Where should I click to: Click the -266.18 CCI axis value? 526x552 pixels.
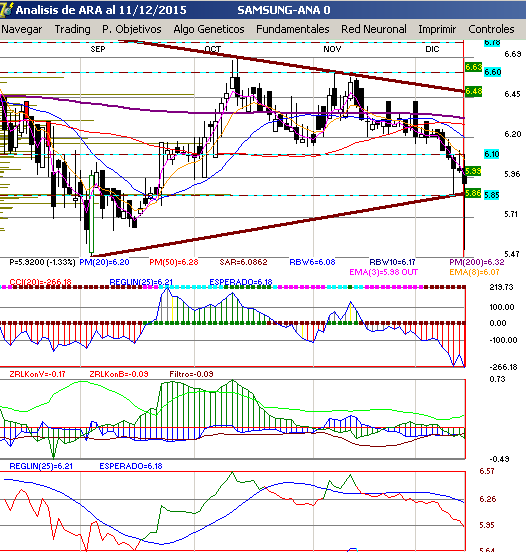[x=503, y=367]
